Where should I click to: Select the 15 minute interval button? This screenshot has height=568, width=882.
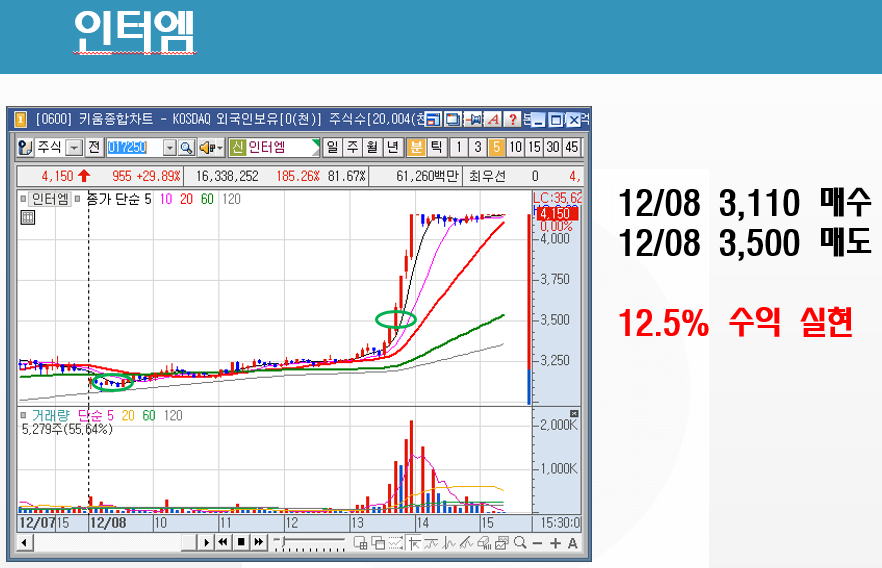click(x=534, y=147)
